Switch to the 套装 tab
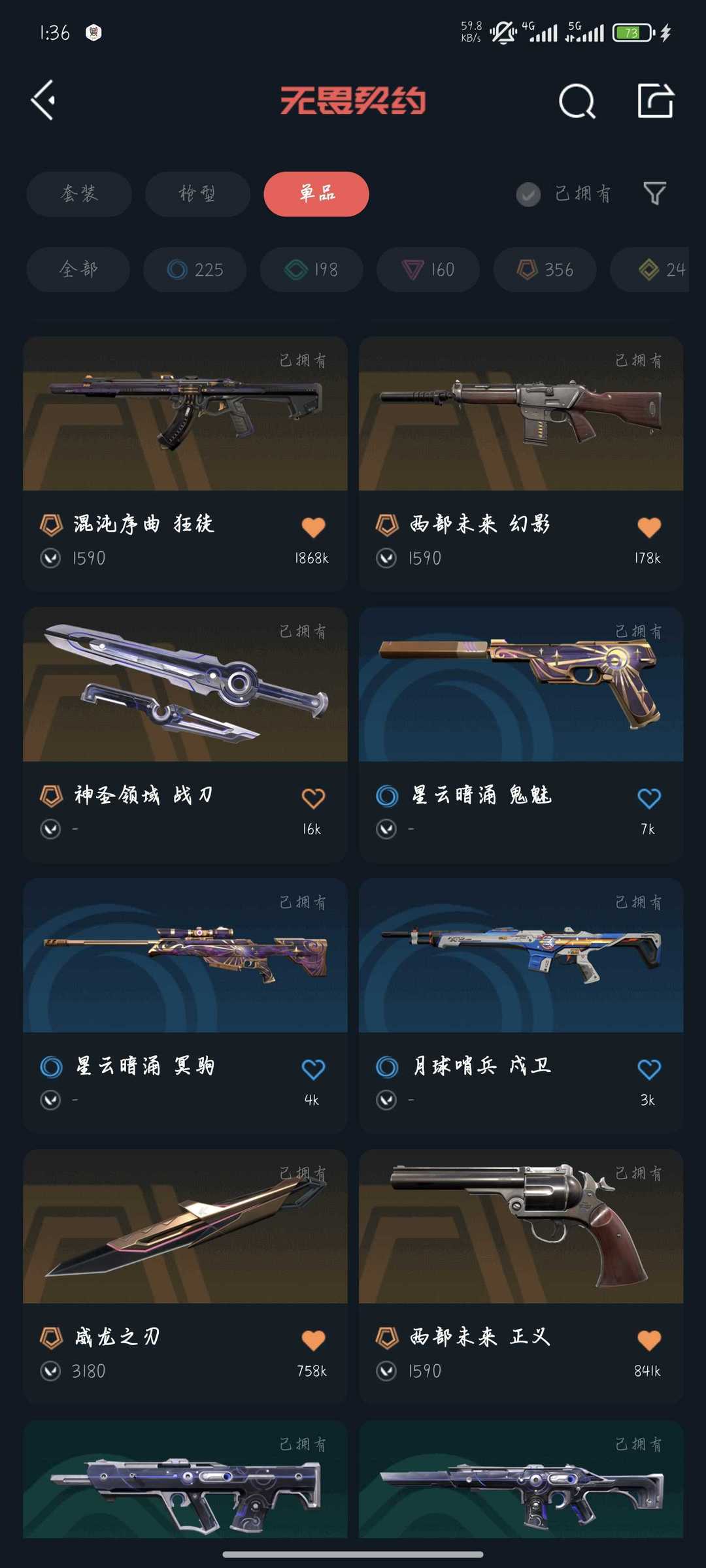 pyautogui.click(x=79, y=194)
